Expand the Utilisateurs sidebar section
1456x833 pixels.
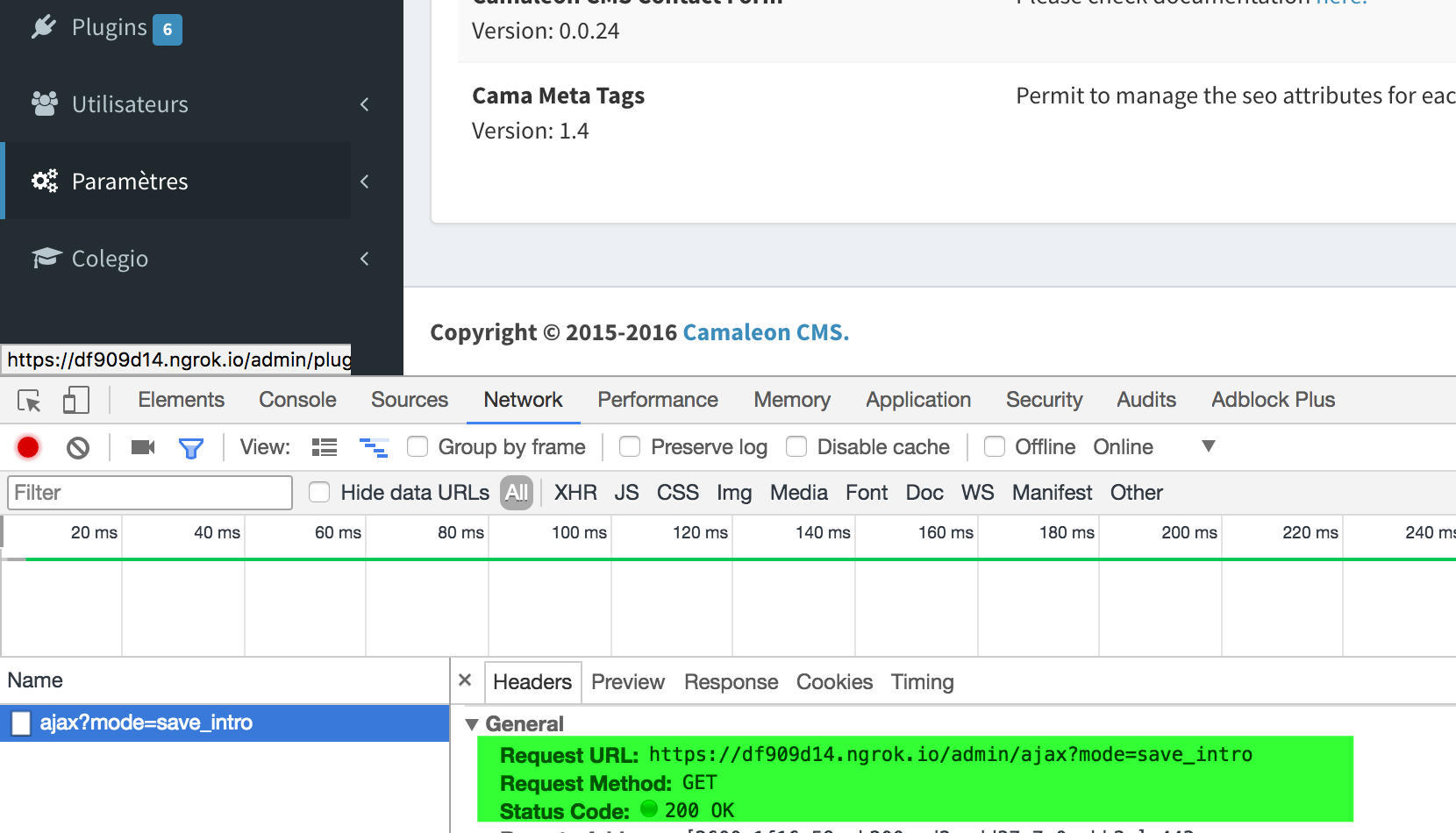tap(129, 103)
